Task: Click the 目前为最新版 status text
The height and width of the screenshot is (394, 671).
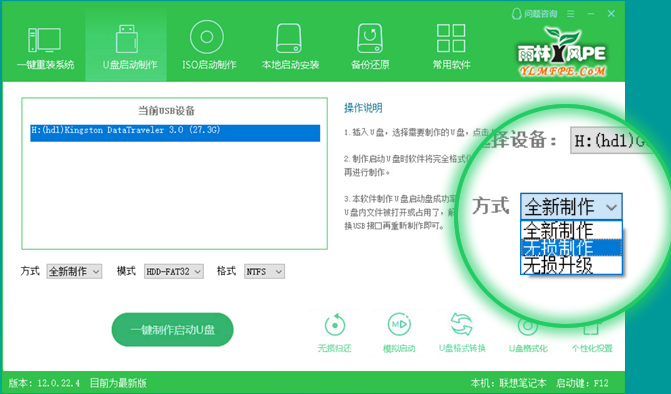Action: 118,383
